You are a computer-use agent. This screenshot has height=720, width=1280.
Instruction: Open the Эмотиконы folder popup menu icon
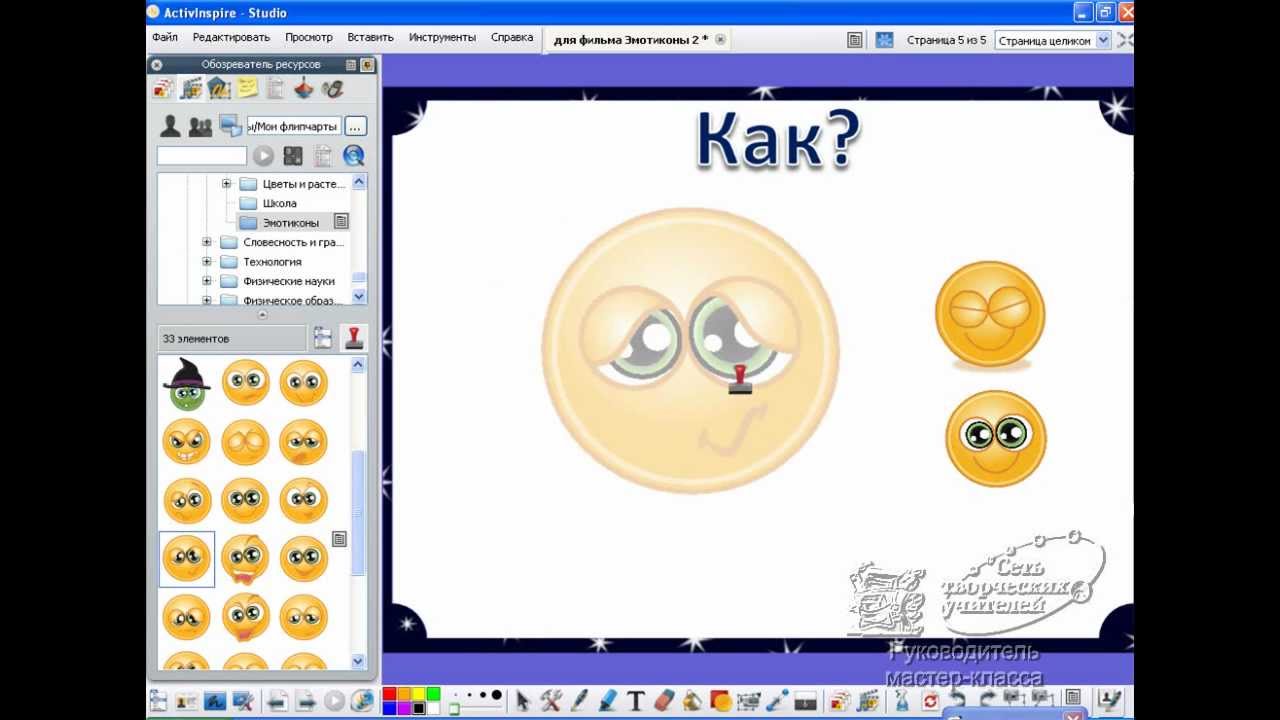tap(341, 221)
